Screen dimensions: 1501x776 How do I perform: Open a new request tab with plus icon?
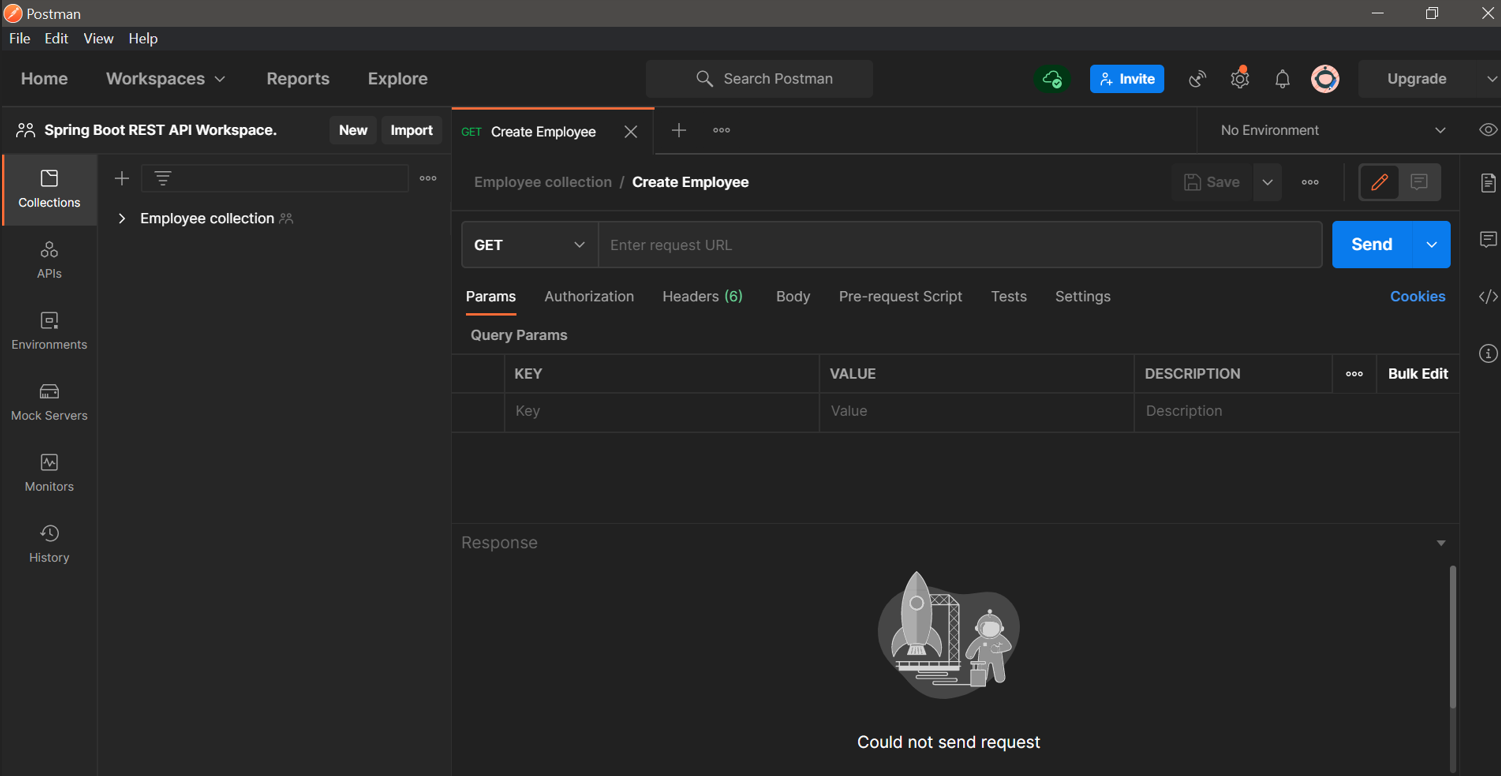click(679, 130)
